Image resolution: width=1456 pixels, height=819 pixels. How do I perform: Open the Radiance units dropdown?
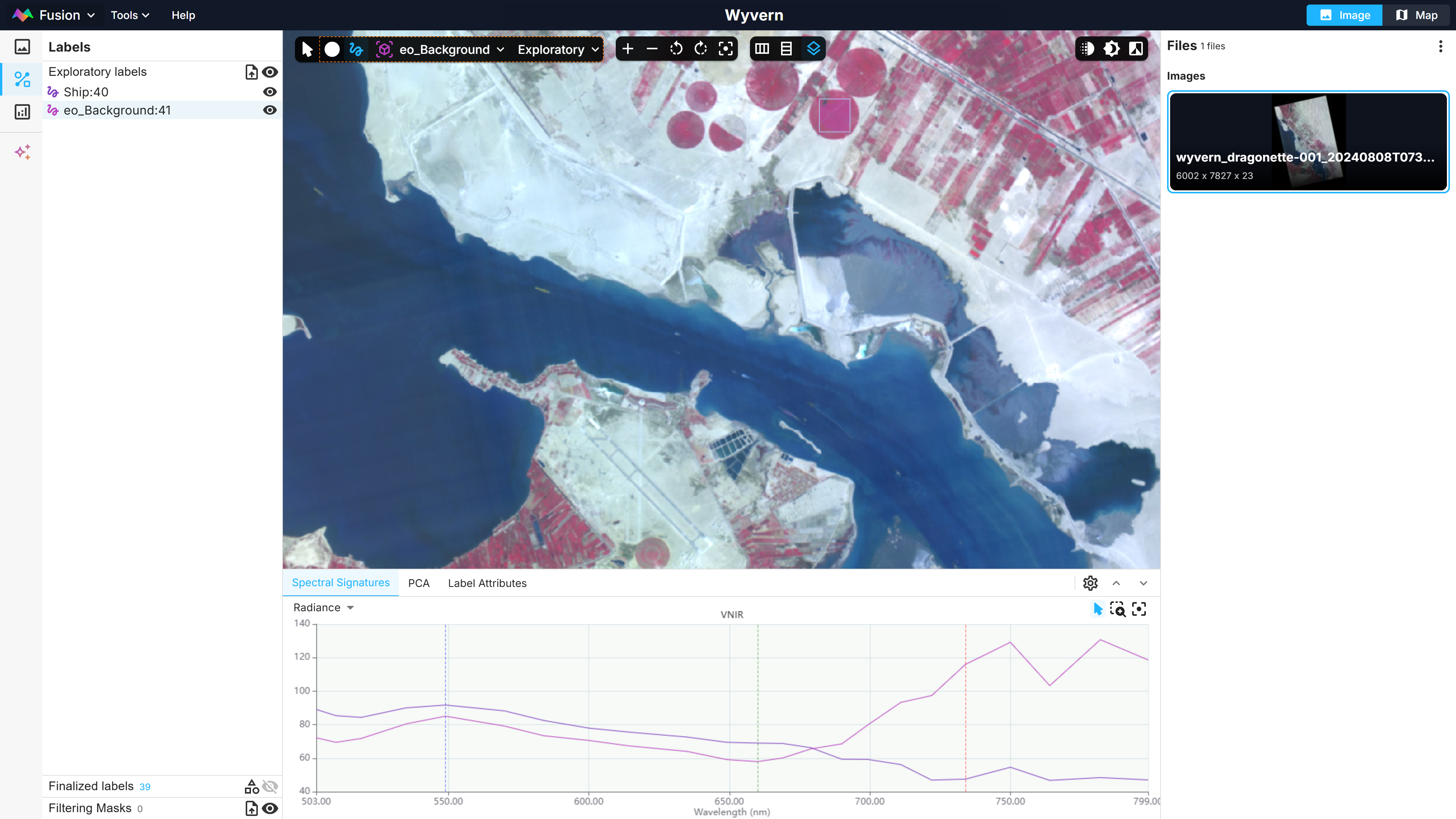tap(323, 607)
